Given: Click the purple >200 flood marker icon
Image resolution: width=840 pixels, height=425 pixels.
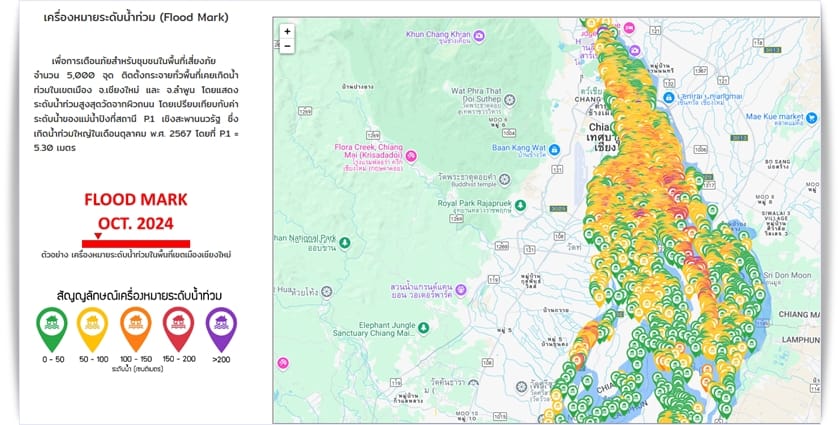Looking at the screenshot, I should point(220,327).
